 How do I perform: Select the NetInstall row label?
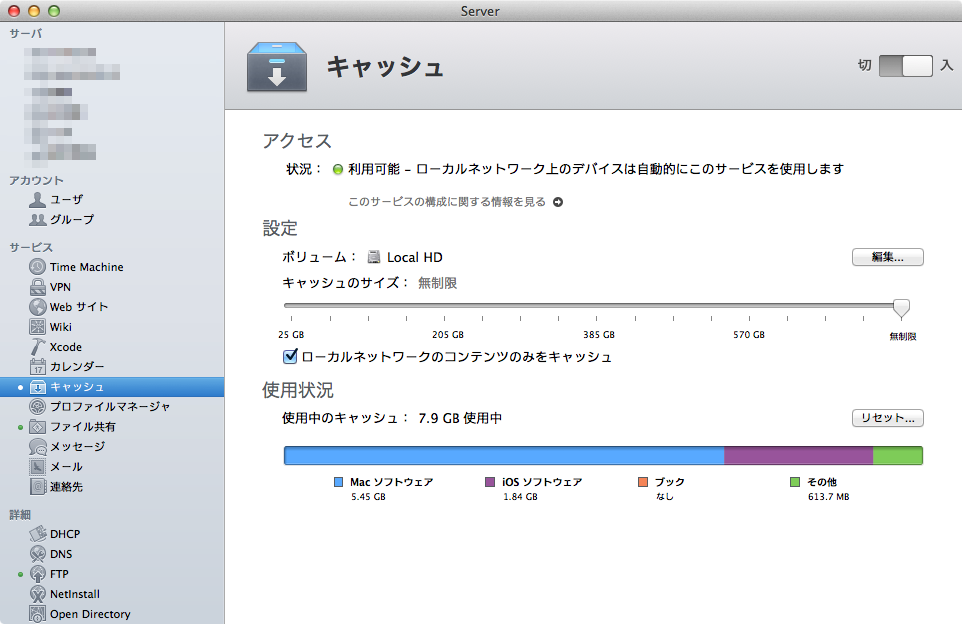pyautogui.click(x=75, y=594)
